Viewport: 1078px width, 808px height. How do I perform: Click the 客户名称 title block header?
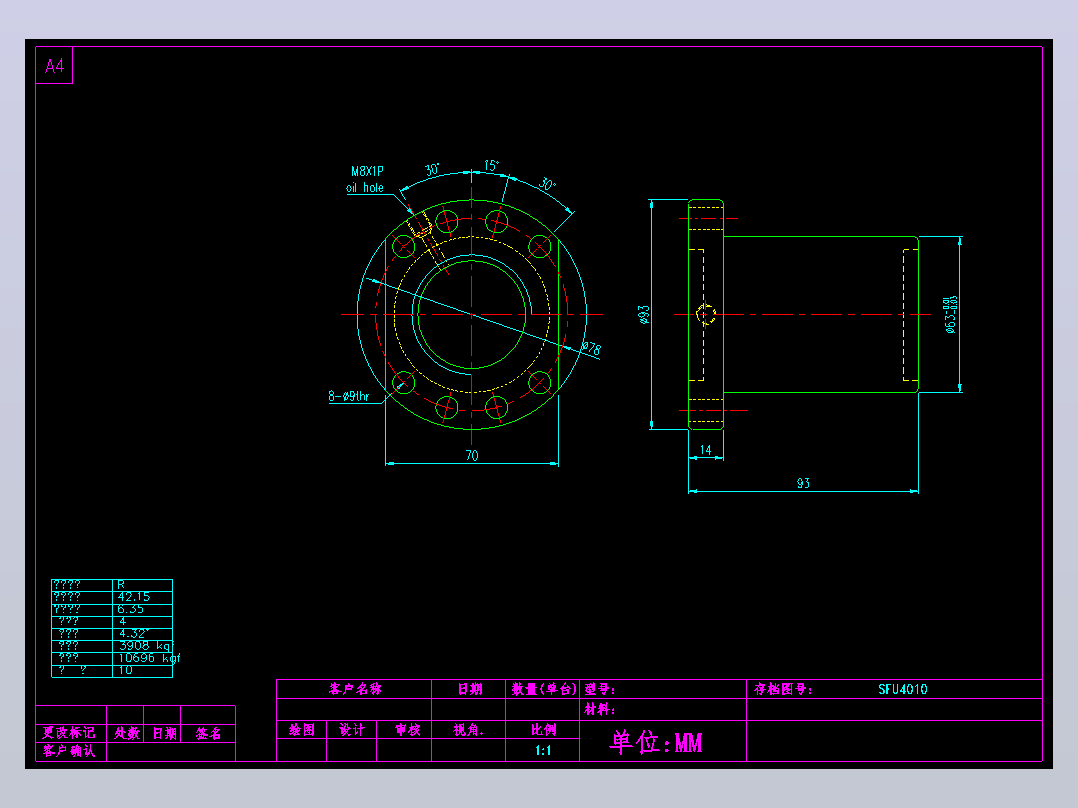(355, 689)
